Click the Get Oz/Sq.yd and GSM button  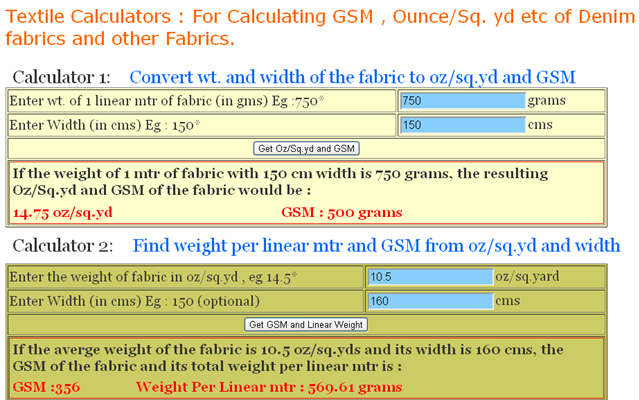(306, 149)
